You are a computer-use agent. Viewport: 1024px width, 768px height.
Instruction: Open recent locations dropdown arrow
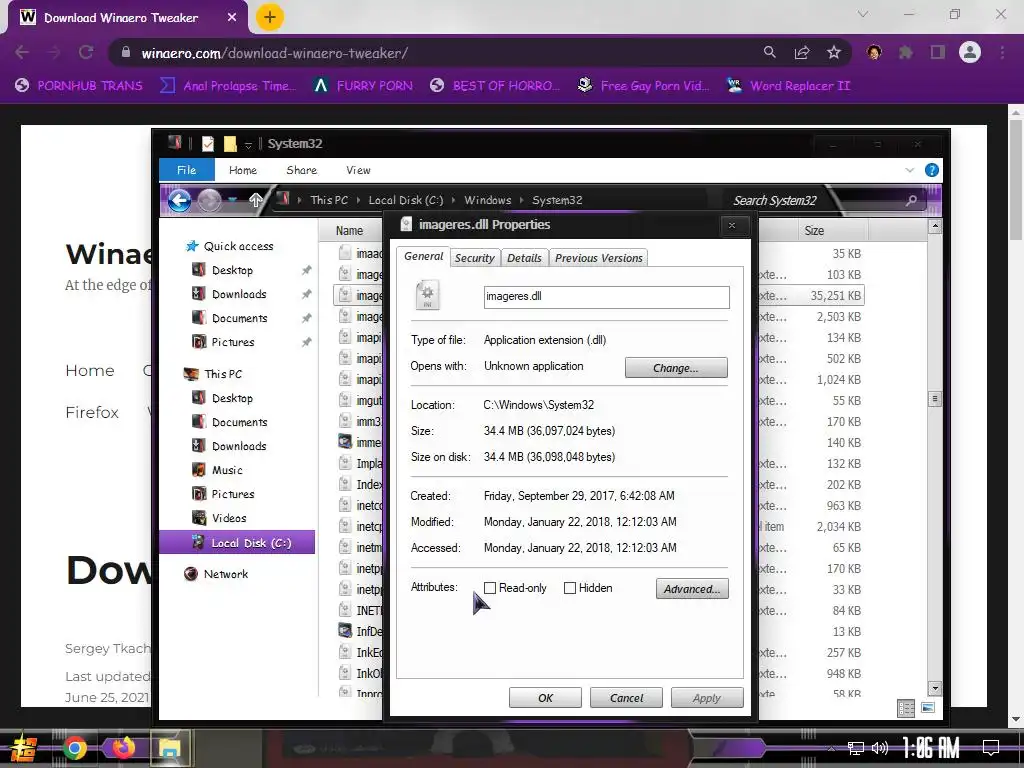coord(232,200)
